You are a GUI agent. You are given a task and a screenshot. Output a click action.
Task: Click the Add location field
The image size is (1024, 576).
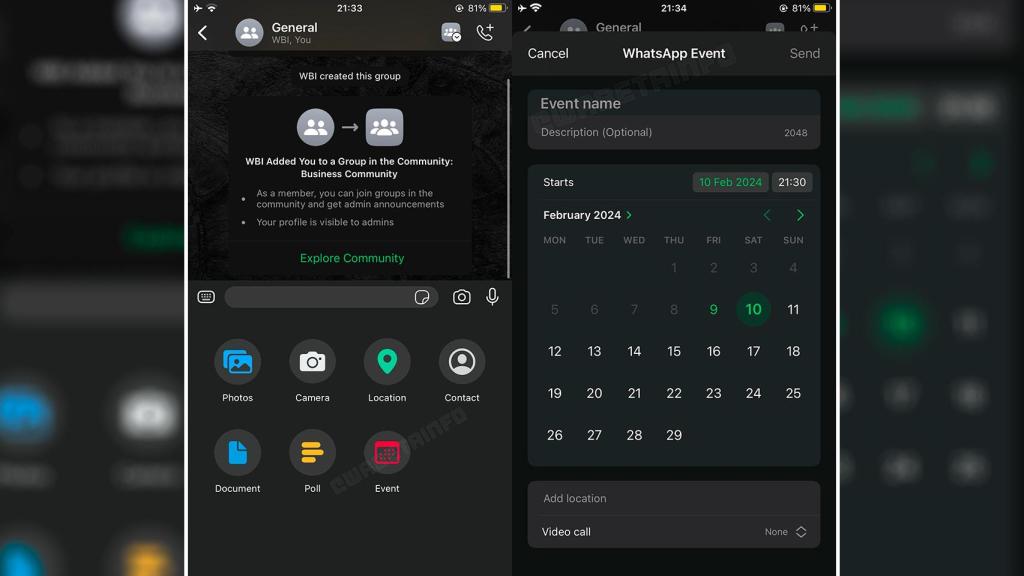pyautogui.click(x=673, y=498)
